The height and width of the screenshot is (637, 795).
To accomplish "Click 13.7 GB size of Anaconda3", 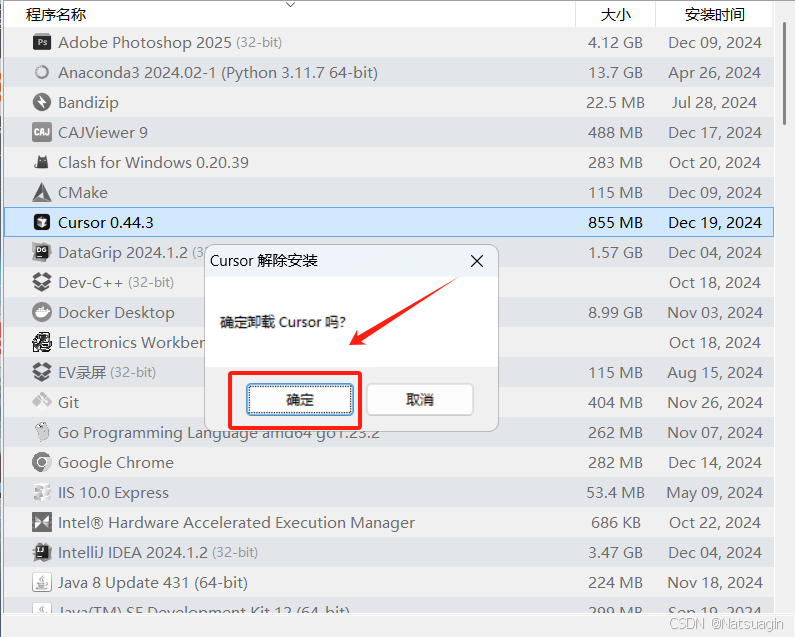I will pyautogui.click(x=615, y=73).
